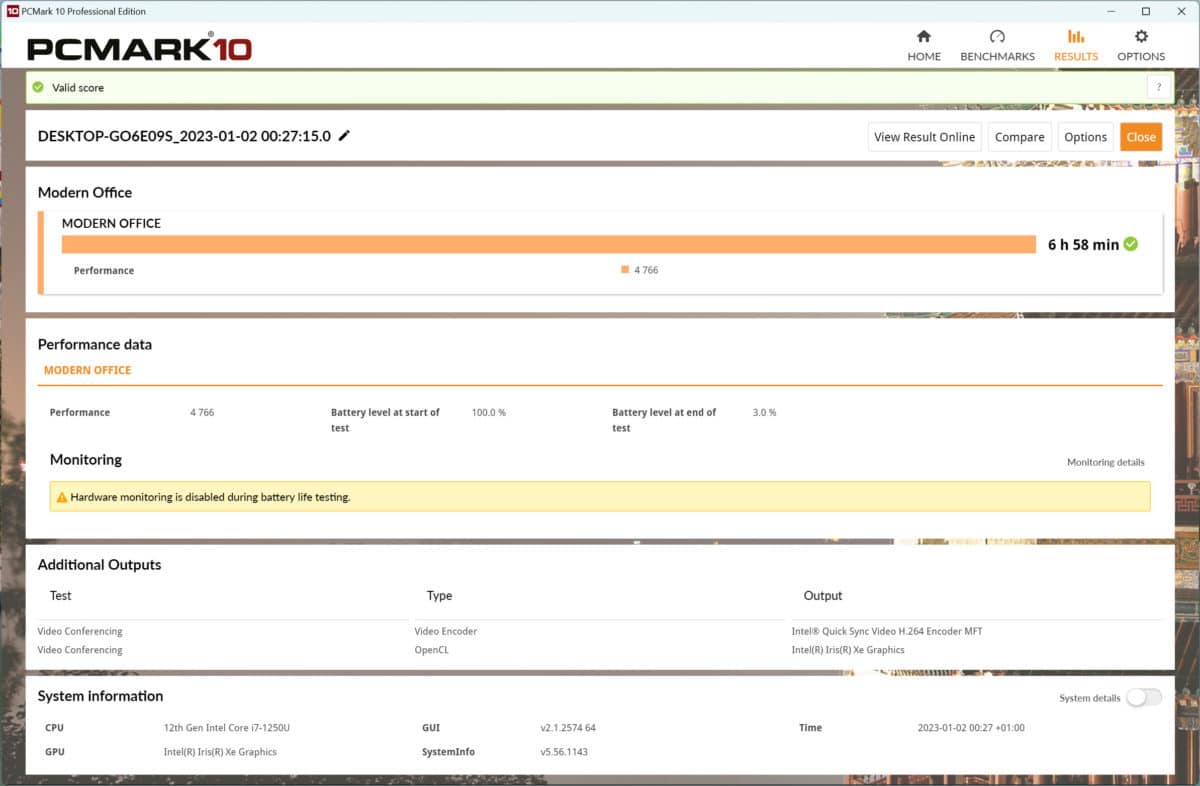Open the Results bar-chart icon
The height and width of the screenshot is (786, 1200).
point(1076,36)
